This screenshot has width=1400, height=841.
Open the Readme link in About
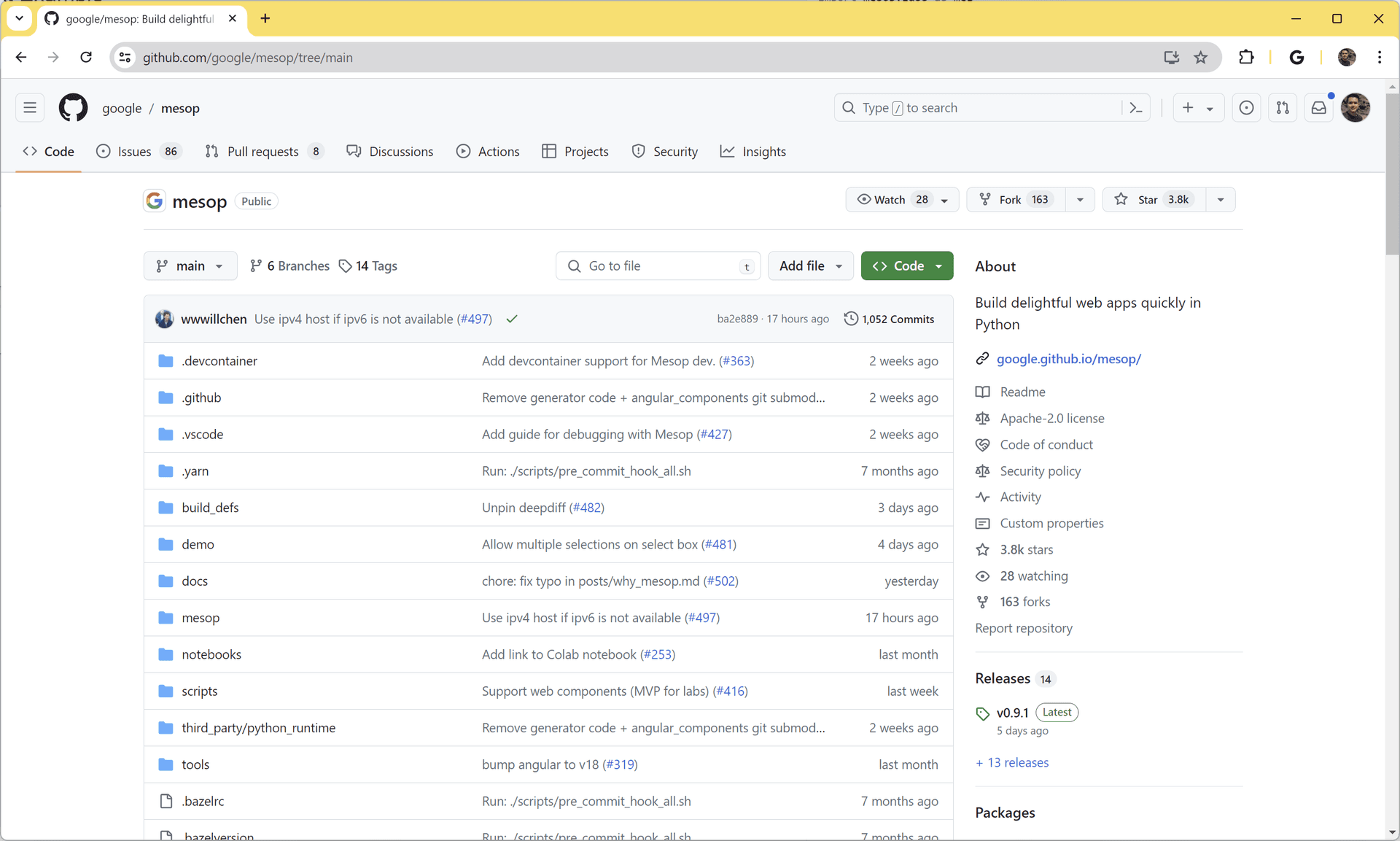[x=1022, y=392]
